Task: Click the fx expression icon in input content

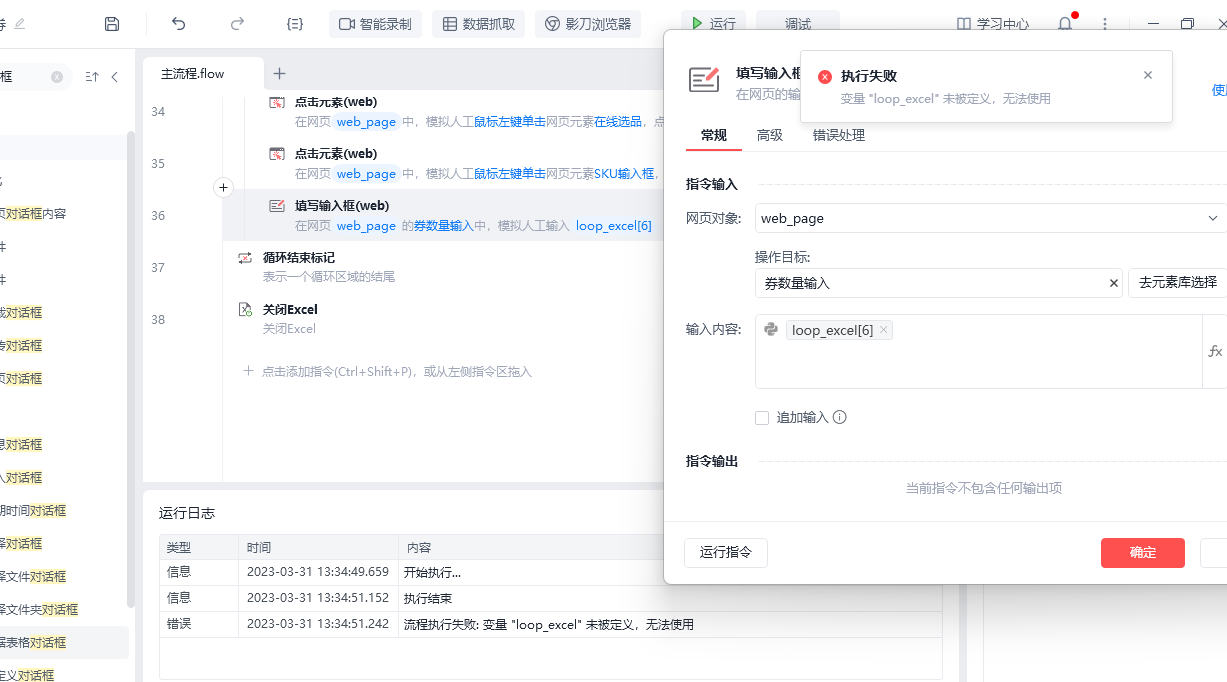Action: pos(1215,351)
